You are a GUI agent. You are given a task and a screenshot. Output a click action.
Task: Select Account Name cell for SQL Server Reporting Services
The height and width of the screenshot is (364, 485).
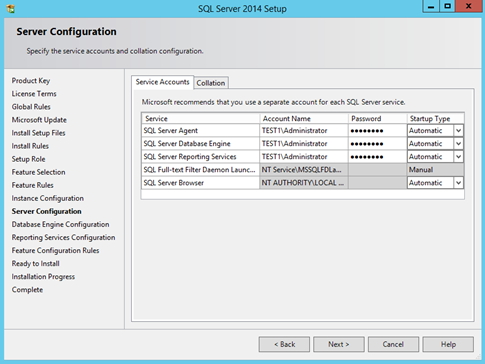pyautogui.click(x=304, y=156)
